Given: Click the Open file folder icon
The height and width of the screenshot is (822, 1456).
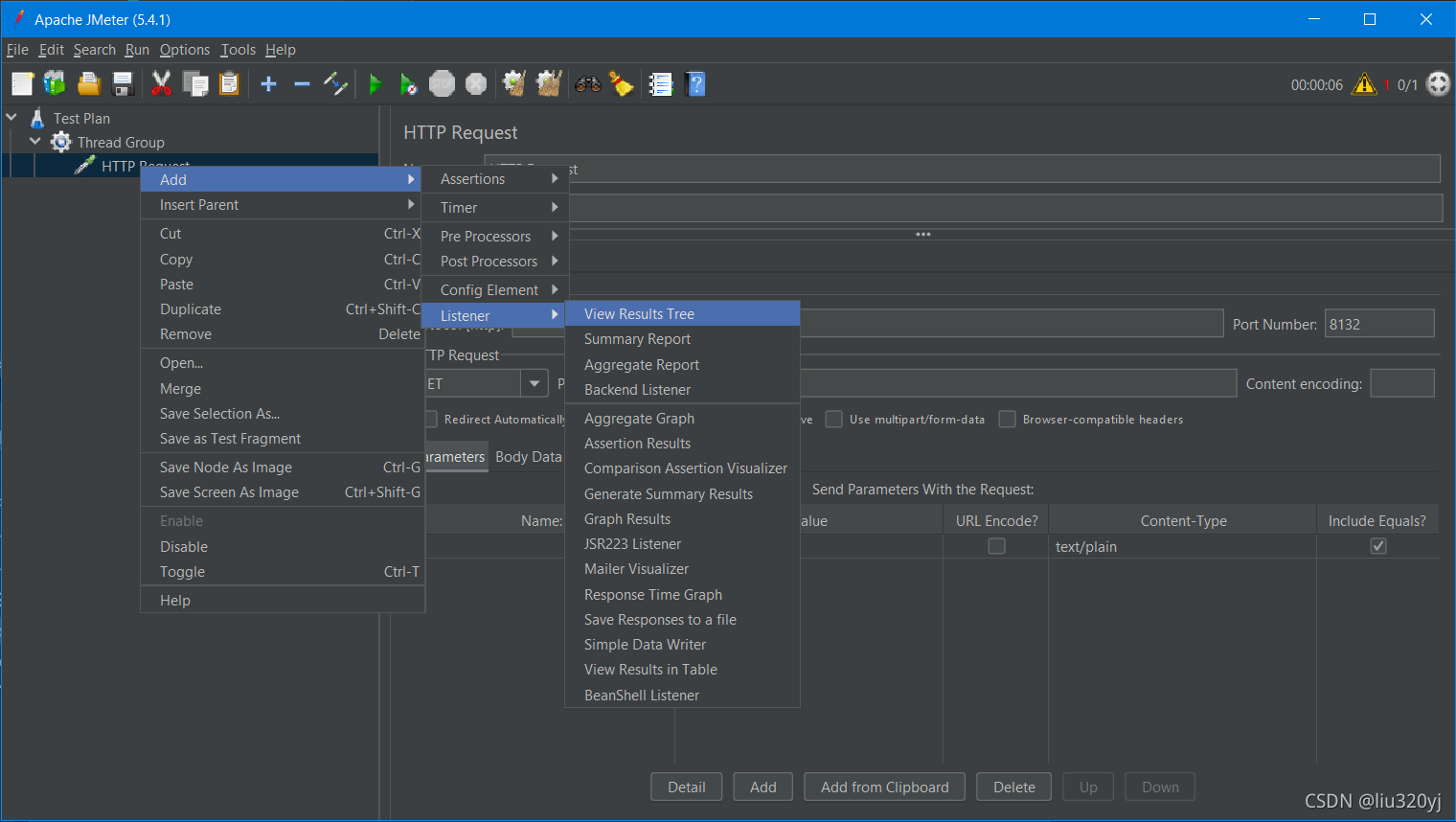Looking at the screenshot, I should click(x=89, y=84).
